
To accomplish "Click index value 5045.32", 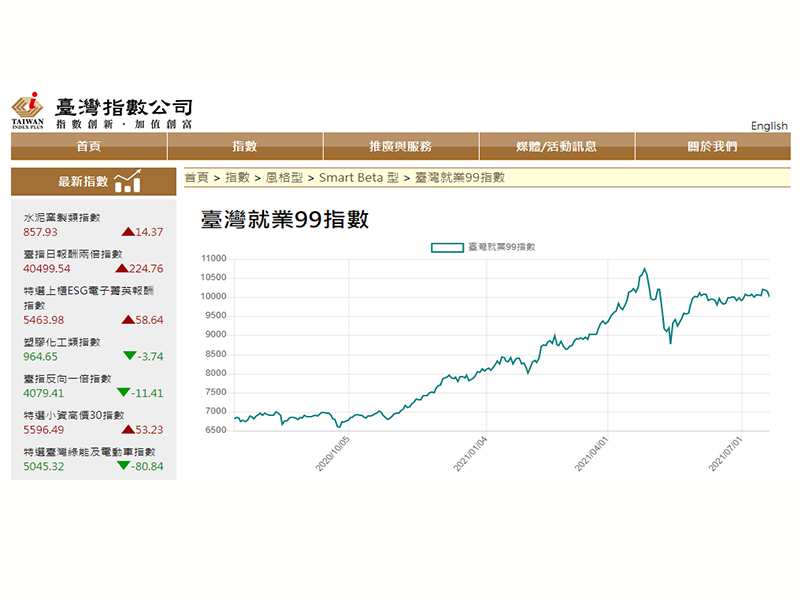I will click(x=43, y=466).
